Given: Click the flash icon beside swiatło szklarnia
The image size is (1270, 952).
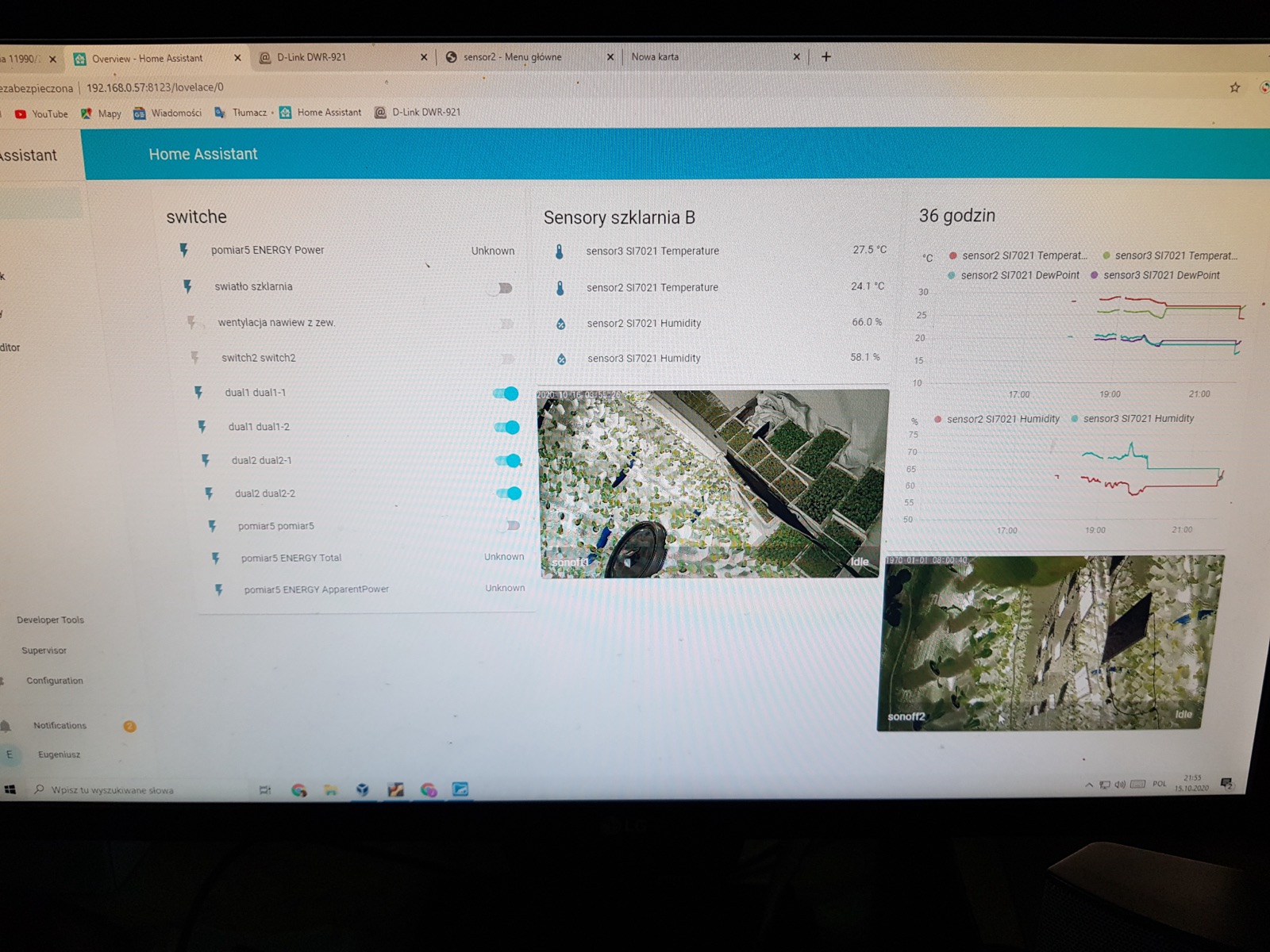Looking at the screenshot, I should pos(187,286).
